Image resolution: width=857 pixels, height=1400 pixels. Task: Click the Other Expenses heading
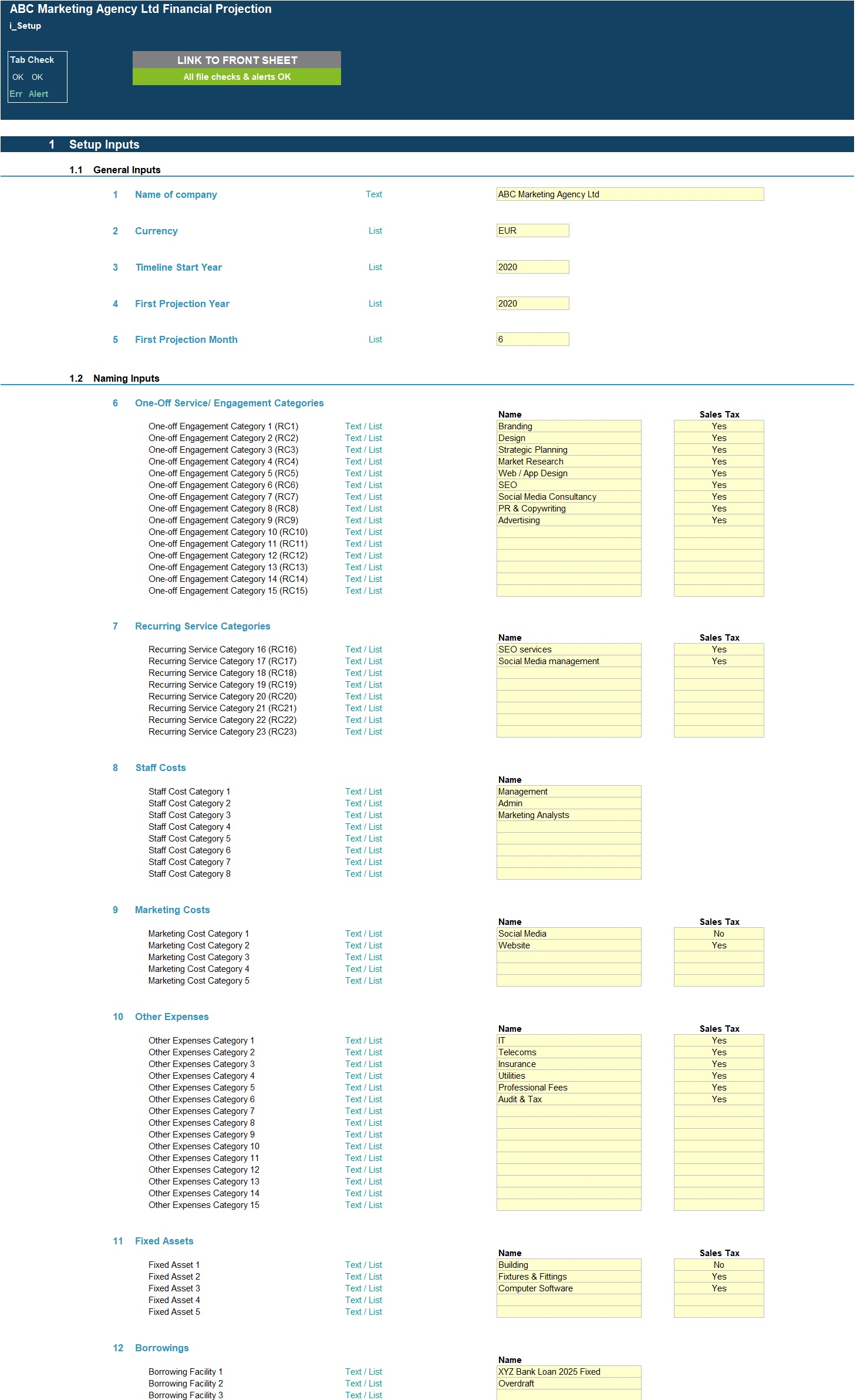pyautogui.click(x=172, y=1017)
